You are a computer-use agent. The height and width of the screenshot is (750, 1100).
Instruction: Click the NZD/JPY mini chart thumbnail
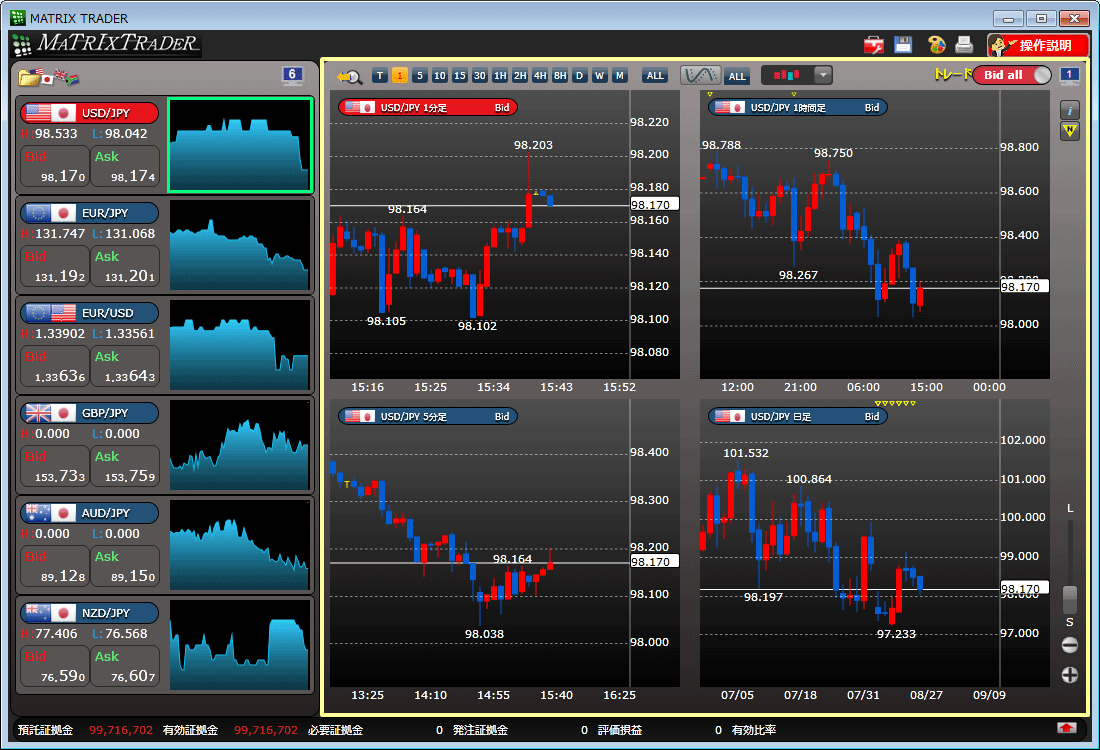pos(240,645)
